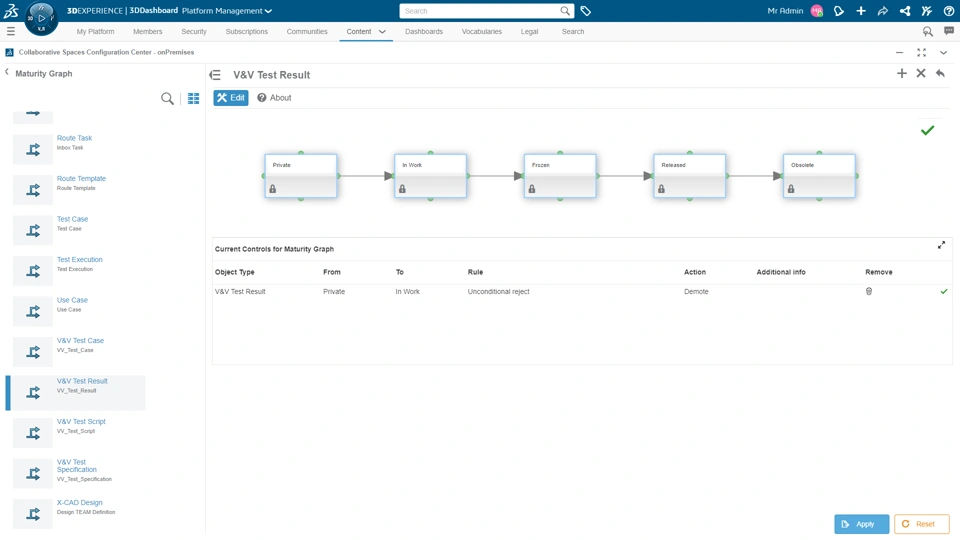
Task: Click the Released state box
Action: [x=689, y=176]
